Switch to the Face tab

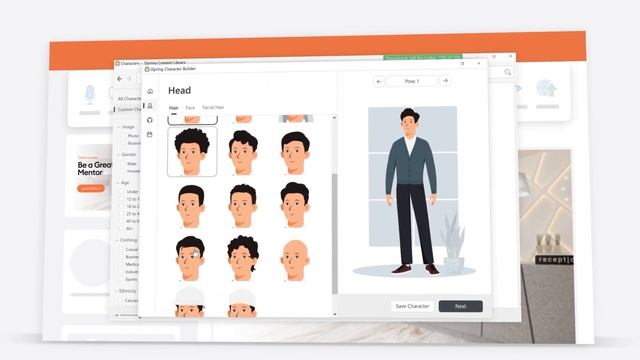pyautogui.click(x=190, y=108)
